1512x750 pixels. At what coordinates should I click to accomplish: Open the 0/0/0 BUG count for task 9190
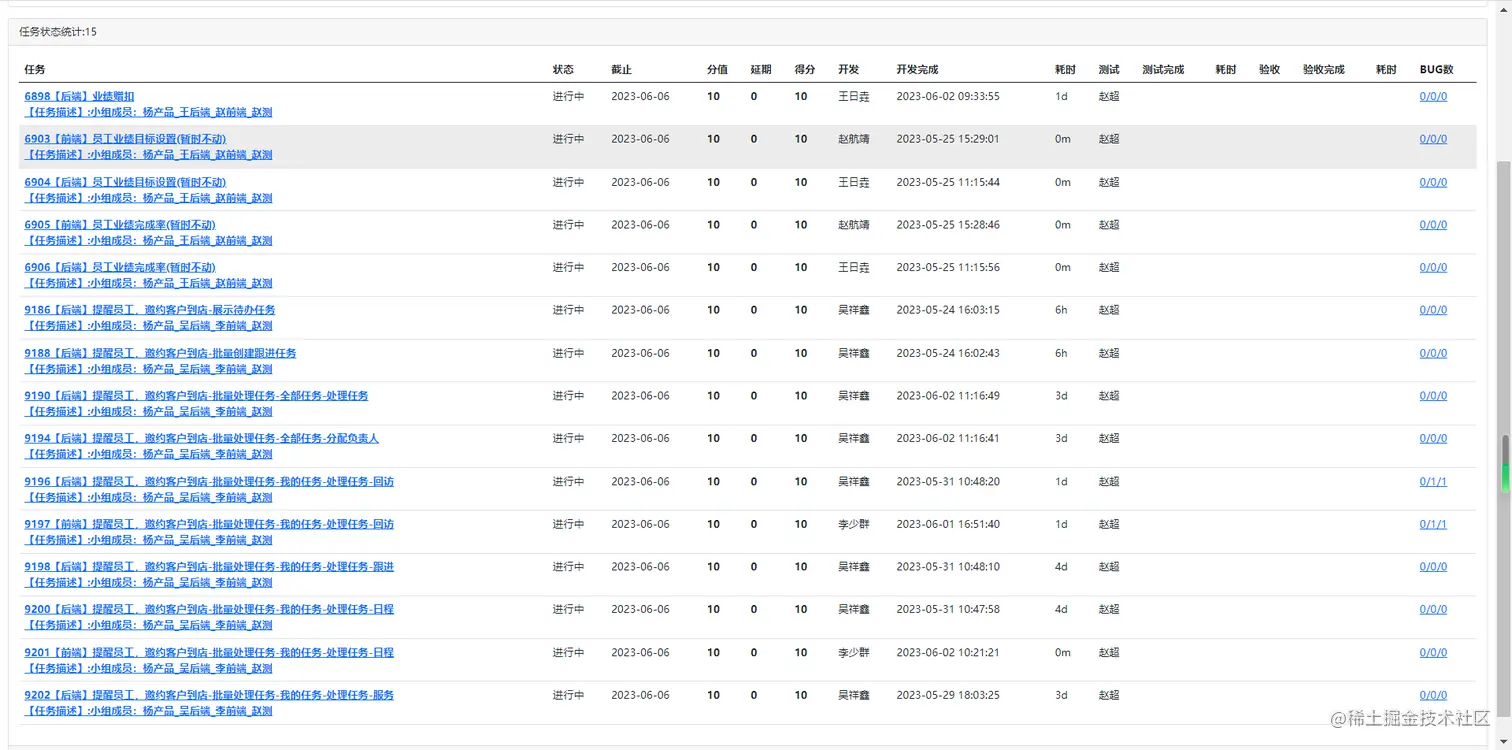(x=1433, y=396)
